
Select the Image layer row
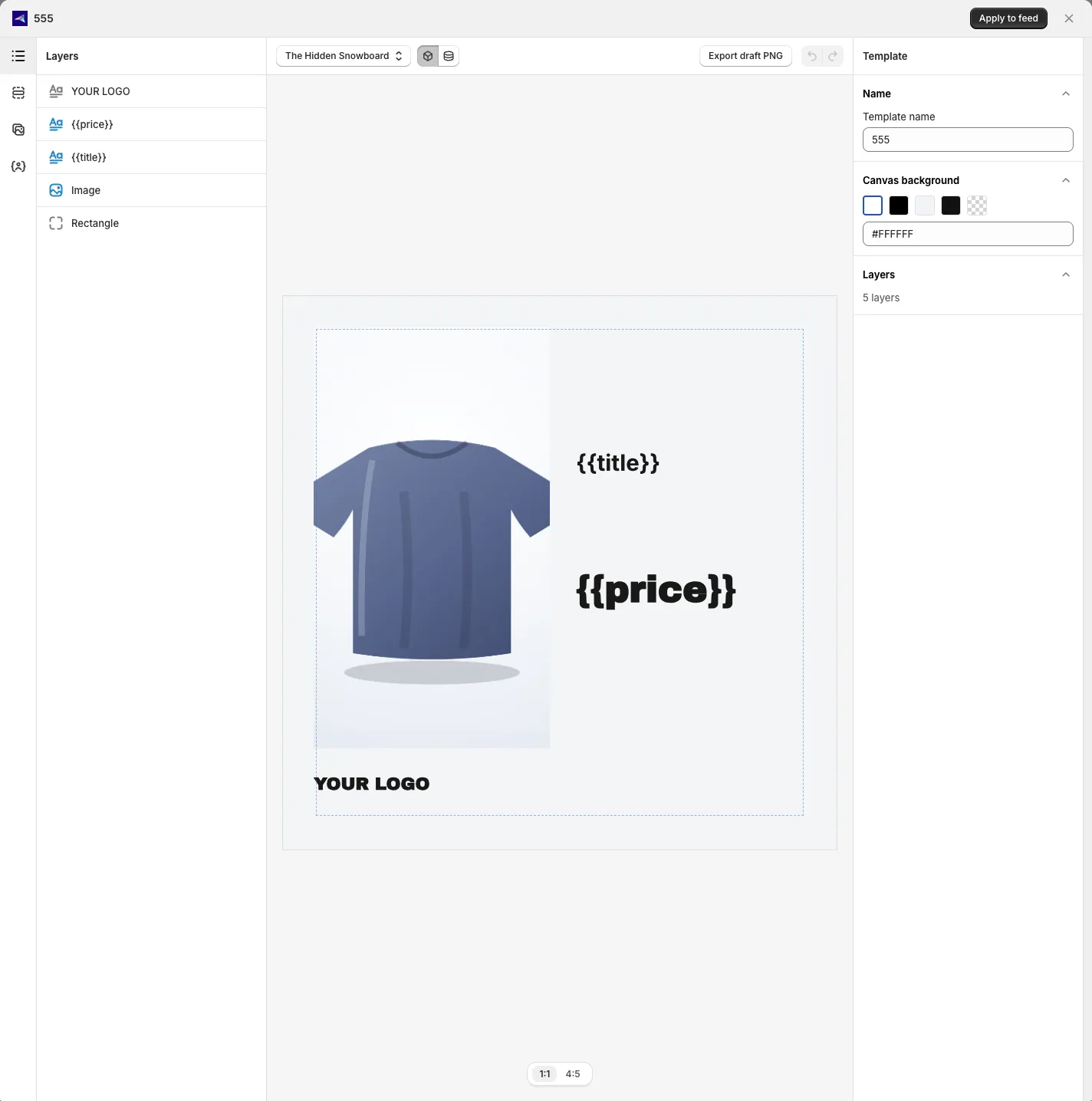pyautogui.click(x=152, y=190)
